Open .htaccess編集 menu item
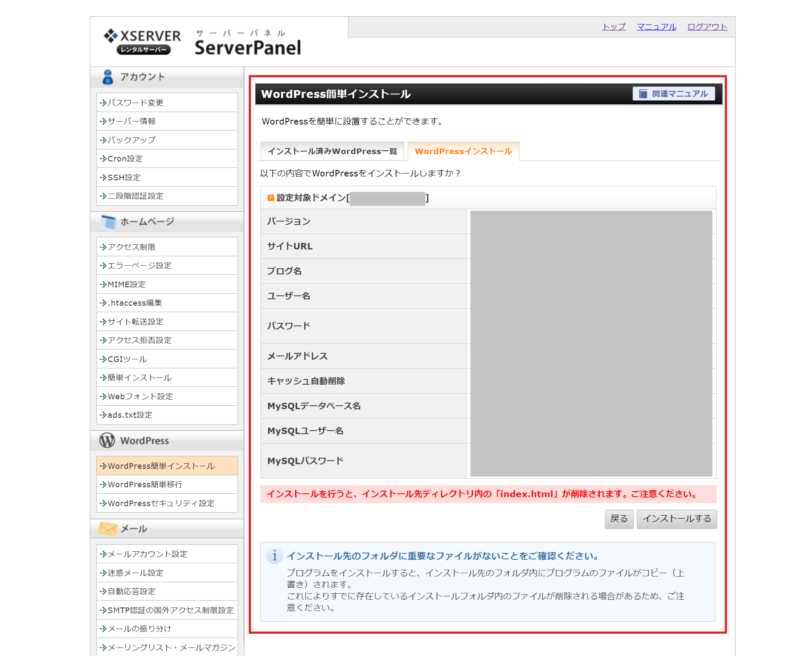The width and height of the screenshot is (800, 656). pyautogui.click(x=167, y=303)
